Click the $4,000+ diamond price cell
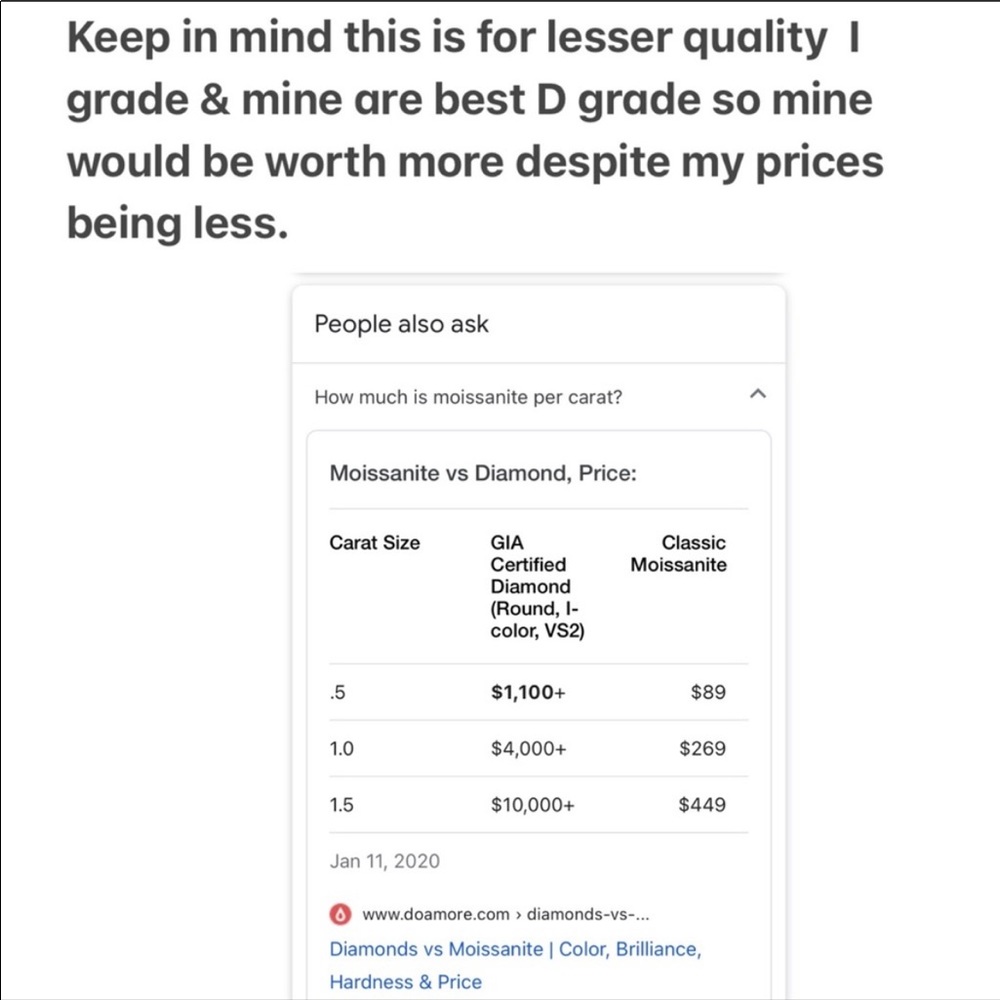This screenshot has height=1000, width=1000. pyautogui.click(x=529, y=748)
